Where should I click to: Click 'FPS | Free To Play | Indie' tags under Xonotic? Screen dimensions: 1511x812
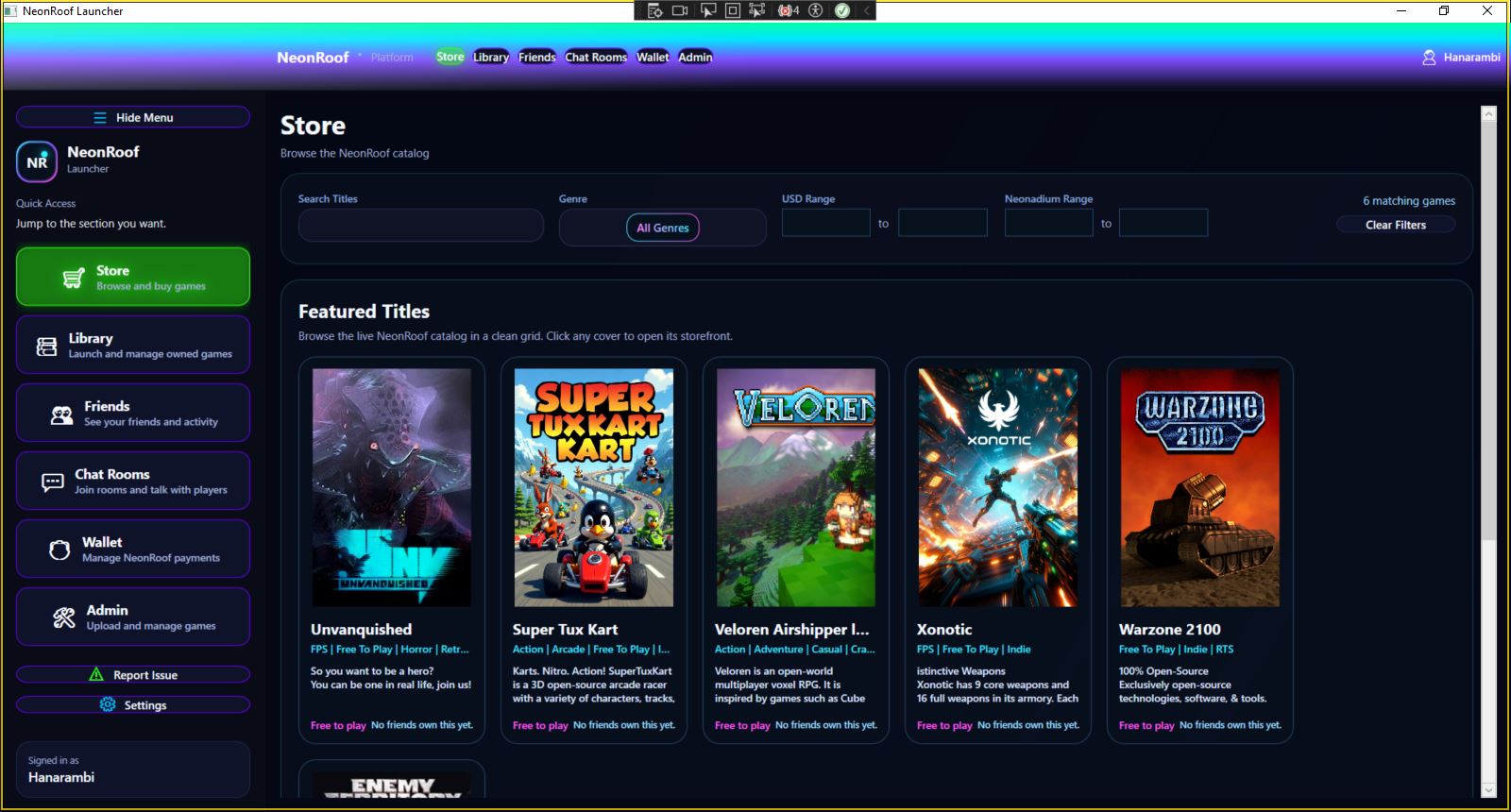pos(974,650)
